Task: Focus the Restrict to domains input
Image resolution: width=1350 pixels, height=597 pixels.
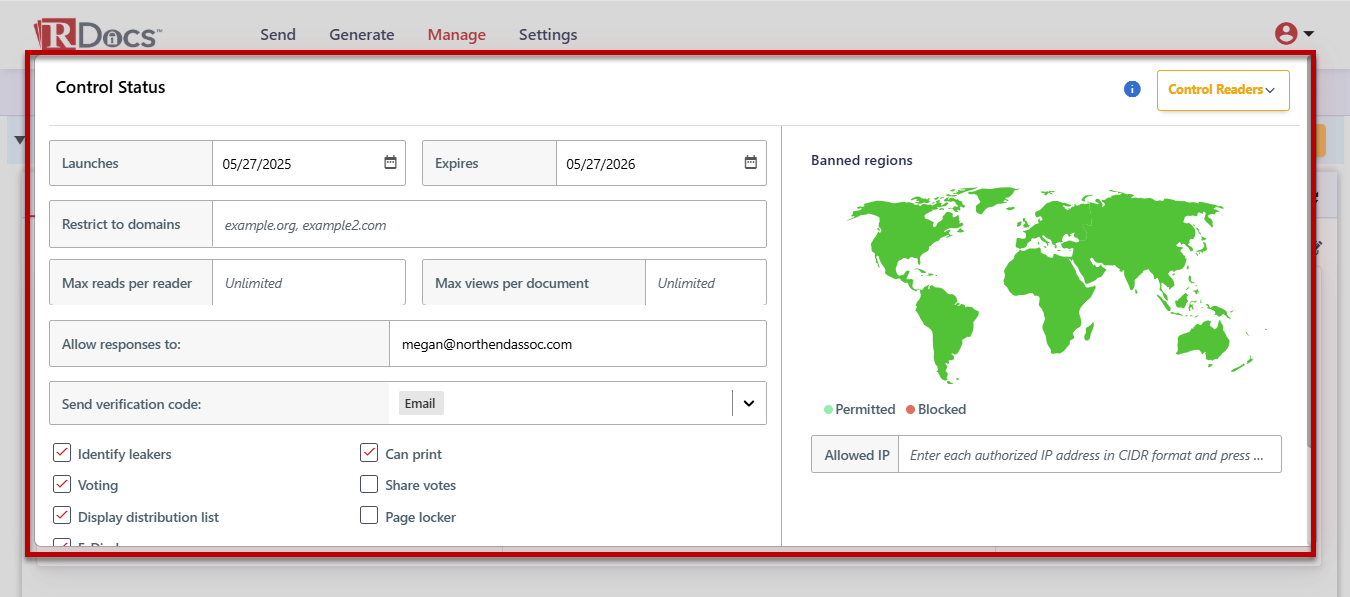Action: point(489,224)
